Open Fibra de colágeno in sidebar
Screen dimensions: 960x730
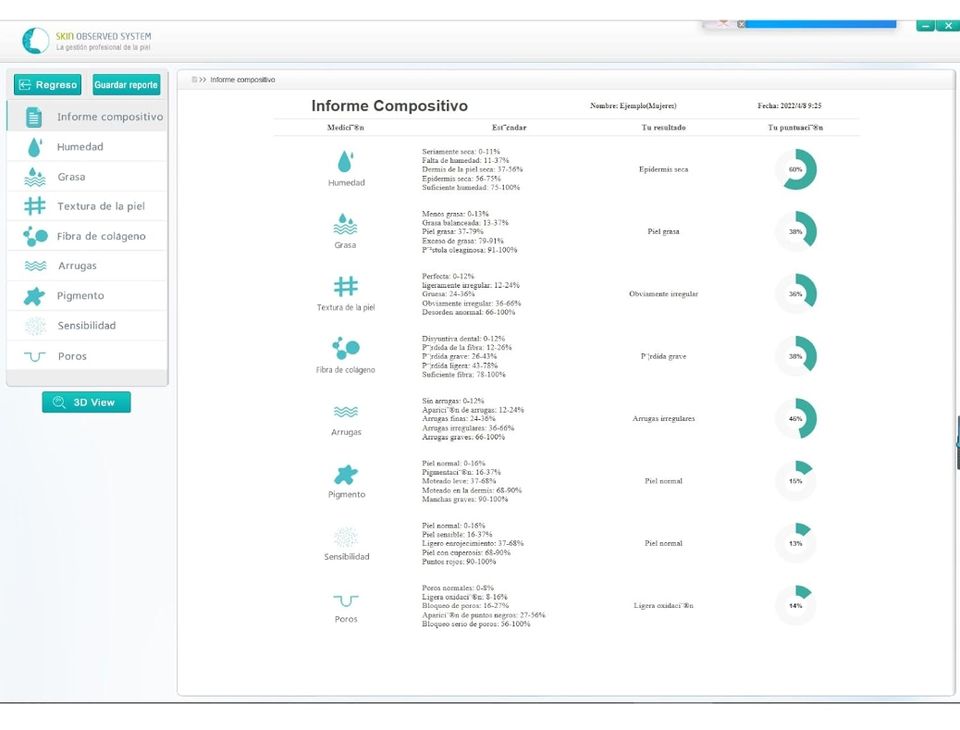(x=87, y=236)
